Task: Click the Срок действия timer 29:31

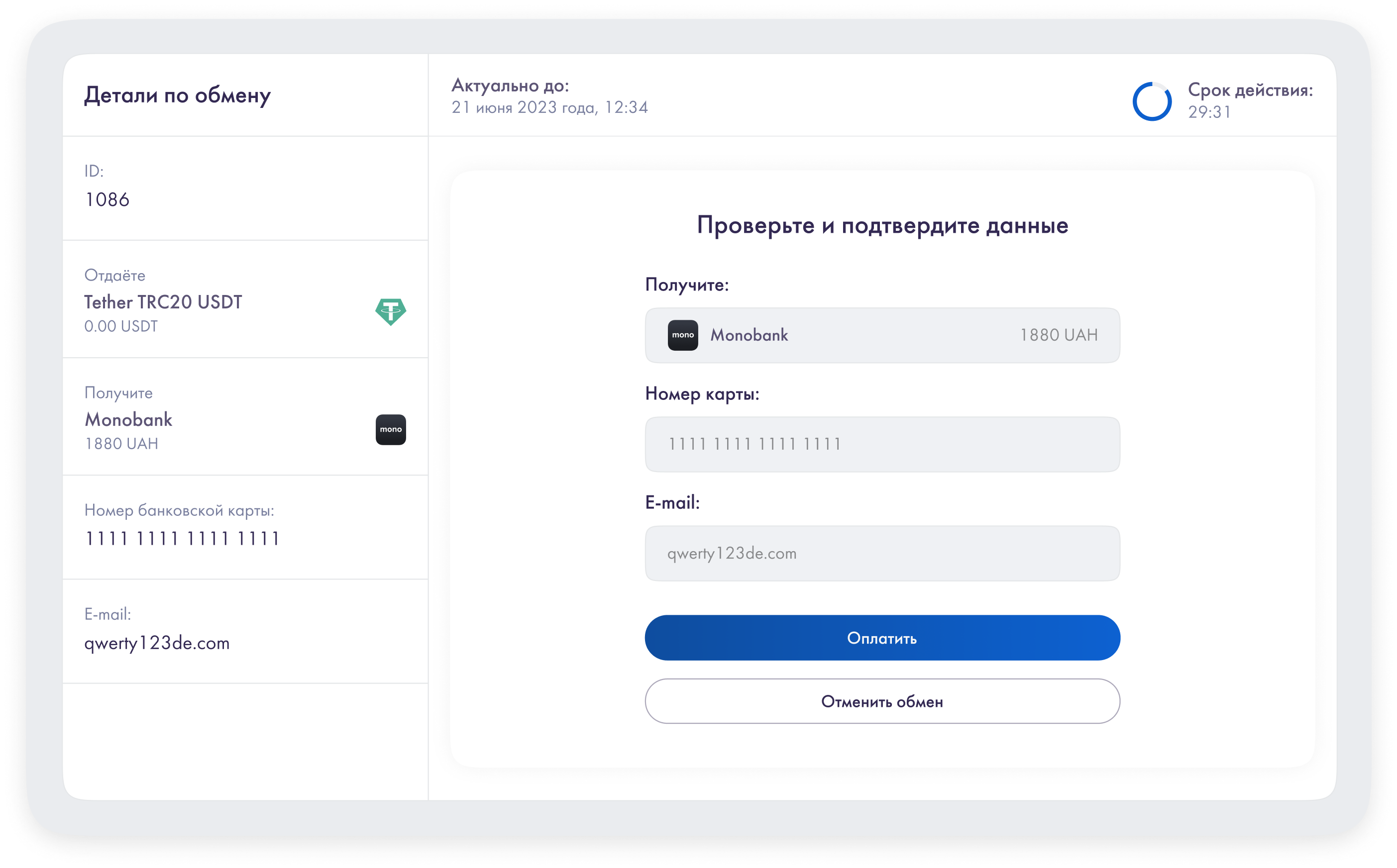Action: (x=1209, y=112)
